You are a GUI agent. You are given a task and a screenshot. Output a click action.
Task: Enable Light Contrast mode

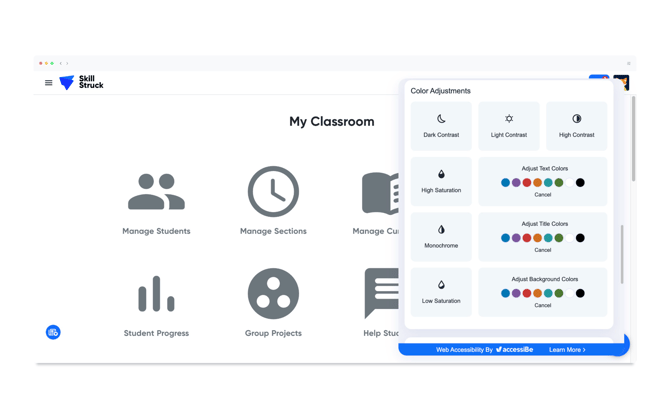coord(508,126)
